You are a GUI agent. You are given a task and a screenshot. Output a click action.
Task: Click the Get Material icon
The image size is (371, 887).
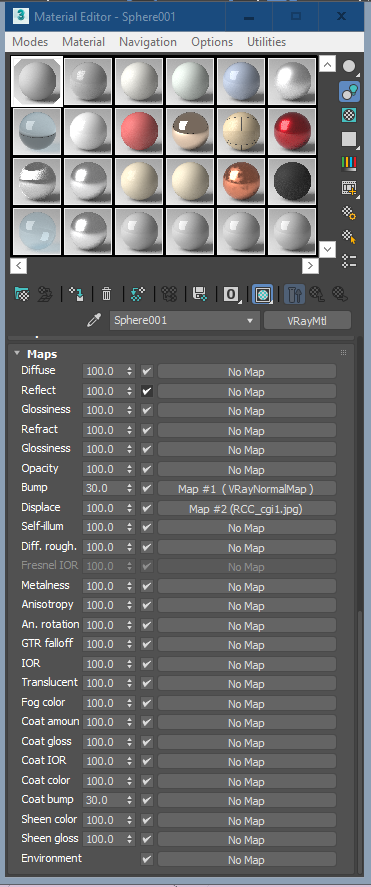pos(21,294)
